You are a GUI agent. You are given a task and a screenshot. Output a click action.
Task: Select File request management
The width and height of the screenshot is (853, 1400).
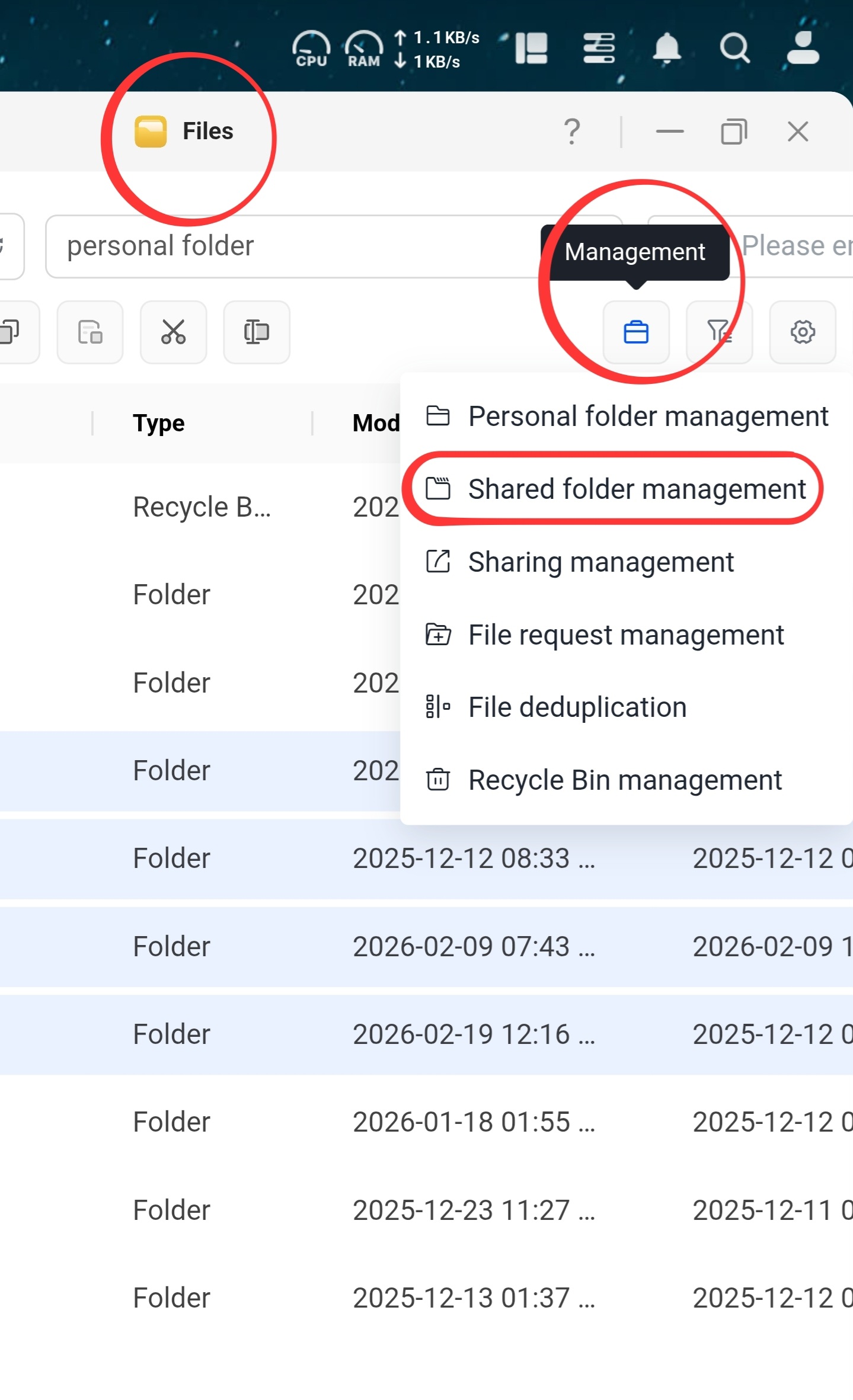(625, 635)
